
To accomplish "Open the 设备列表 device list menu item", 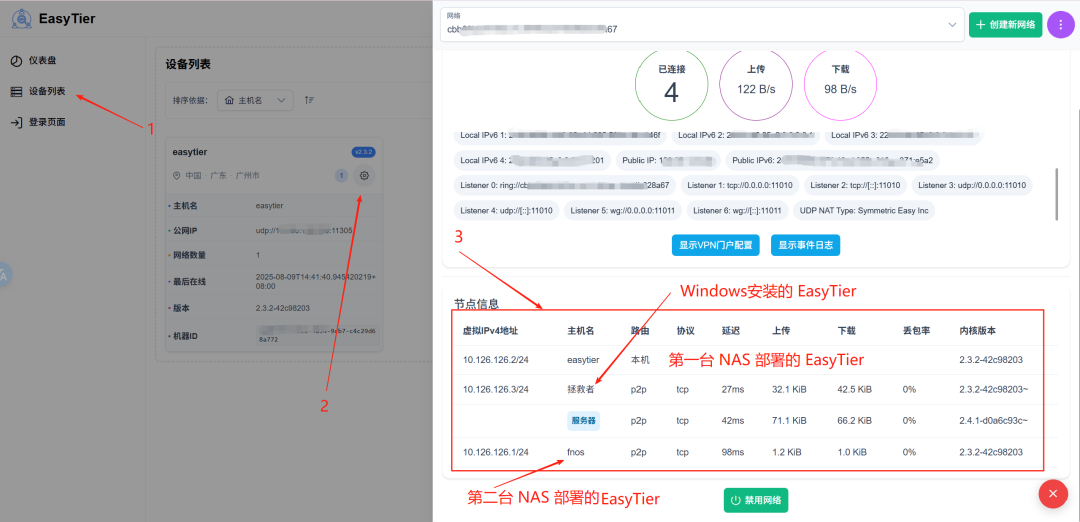I will click(x=39, y=92).
